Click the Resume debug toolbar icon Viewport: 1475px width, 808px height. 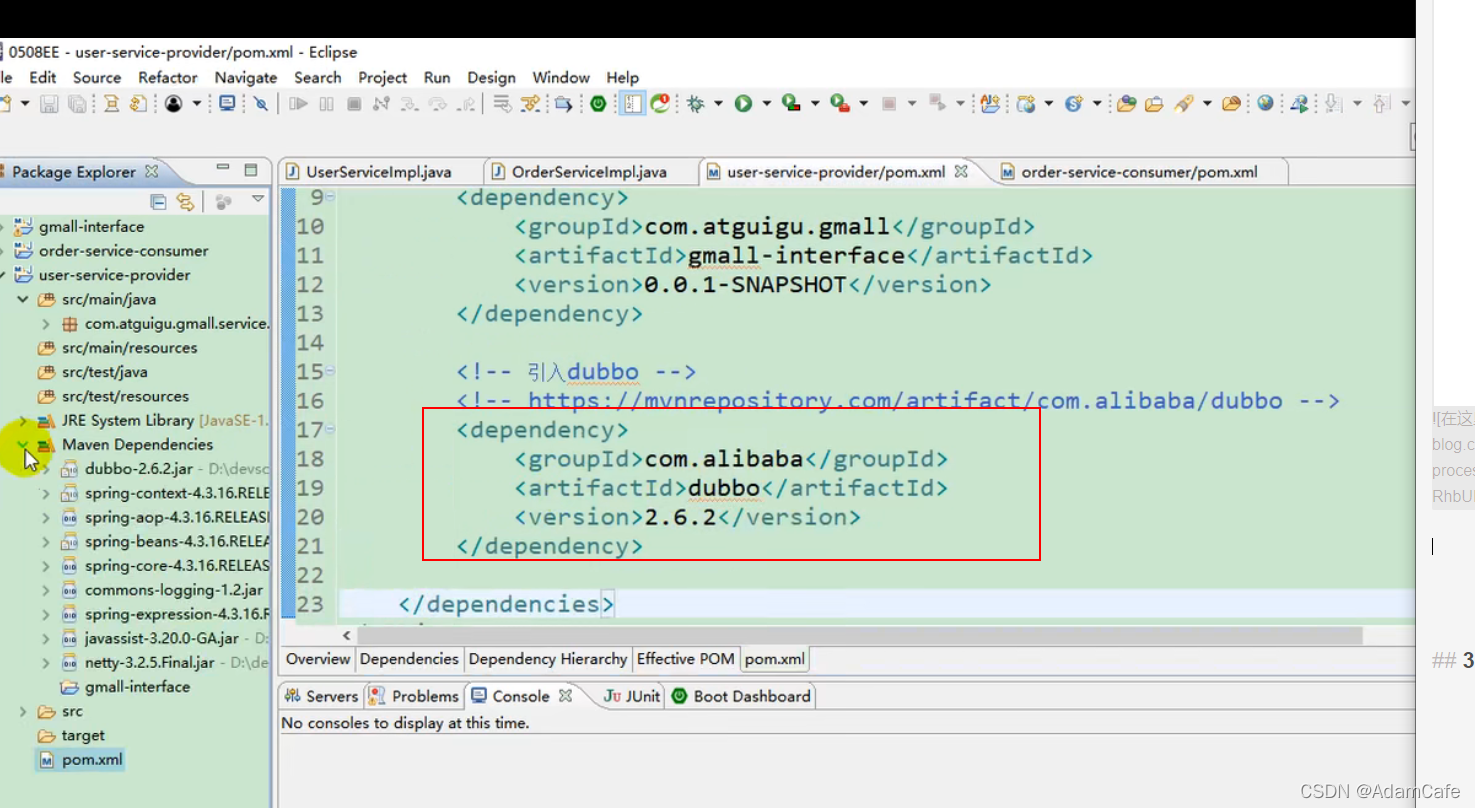point(298,103)
